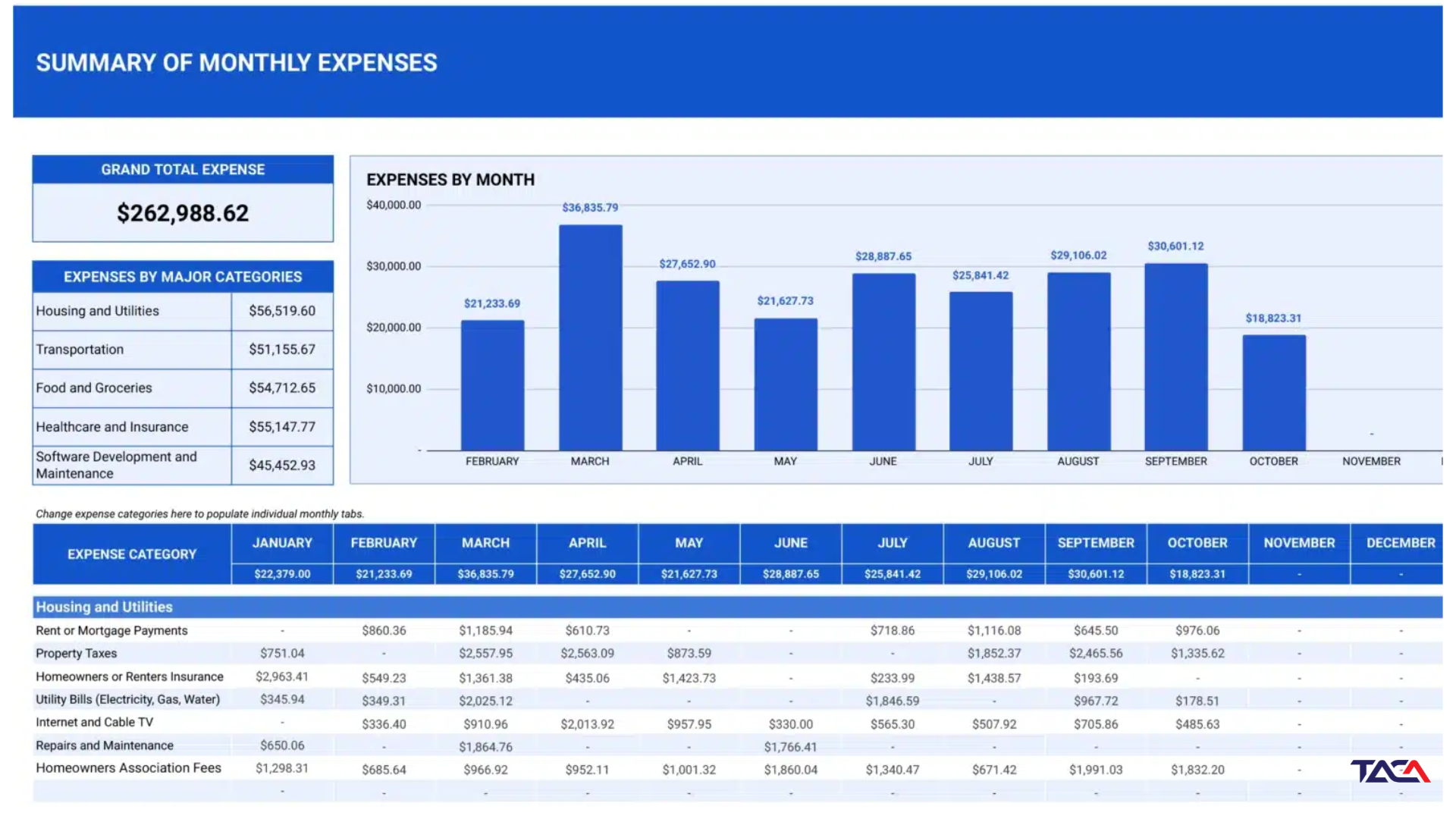Select the Rent or Mortgage Payments row label

tap(111, 630)
